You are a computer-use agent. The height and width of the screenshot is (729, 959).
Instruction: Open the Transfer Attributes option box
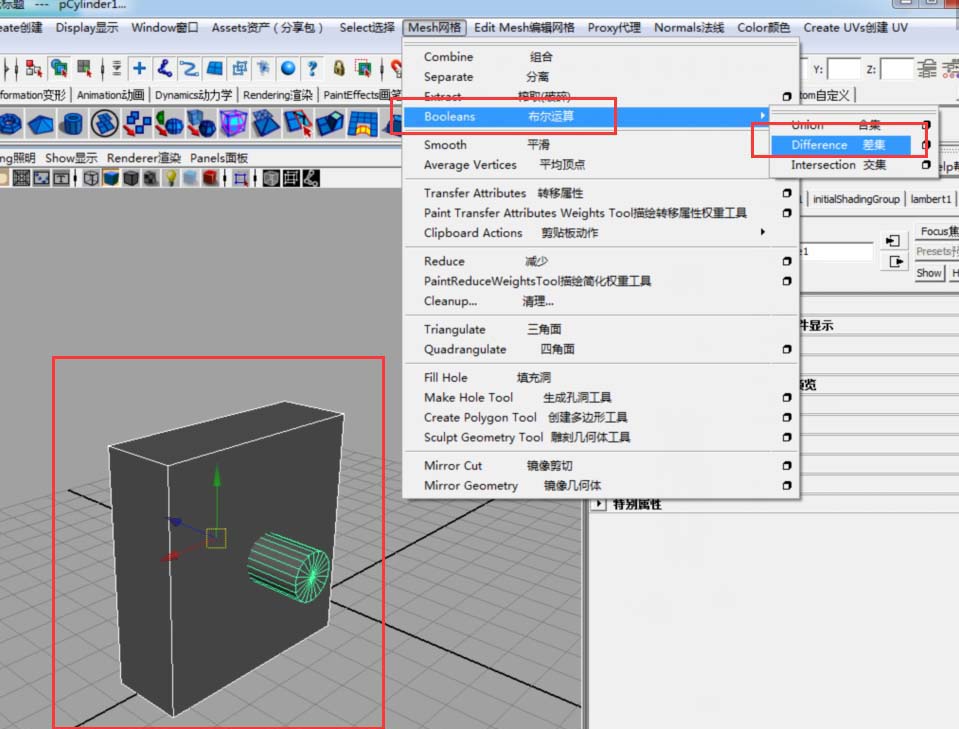[787, 193]
